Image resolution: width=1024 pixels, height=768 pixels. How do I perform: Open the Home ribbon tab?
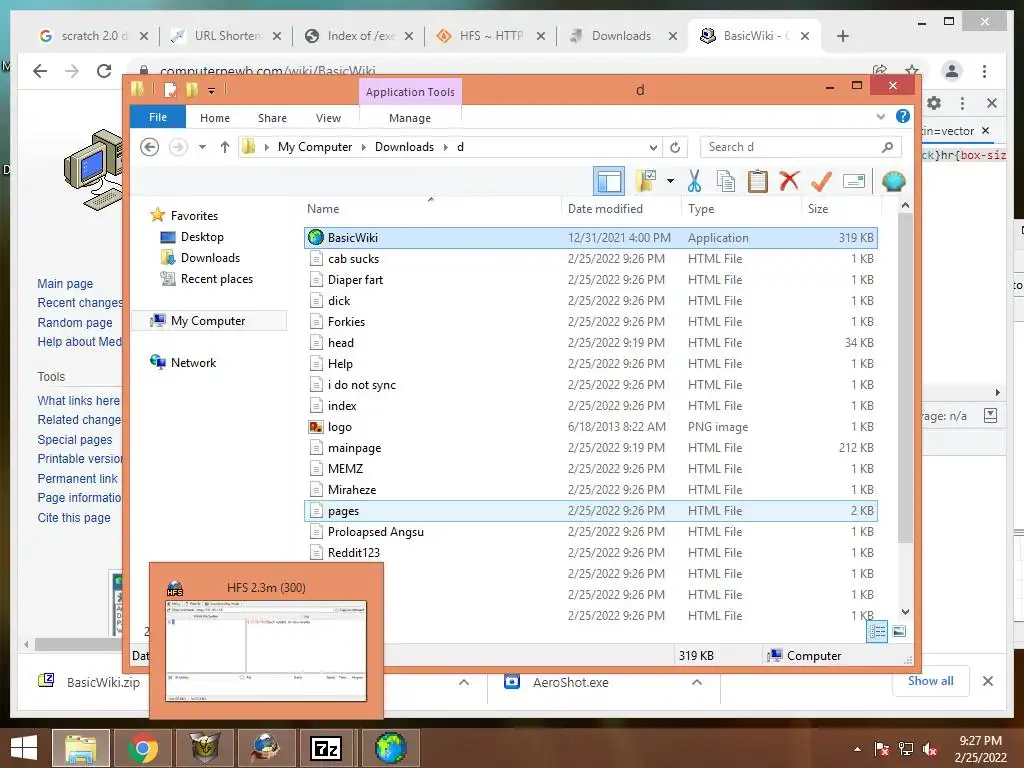click(215, 118)
